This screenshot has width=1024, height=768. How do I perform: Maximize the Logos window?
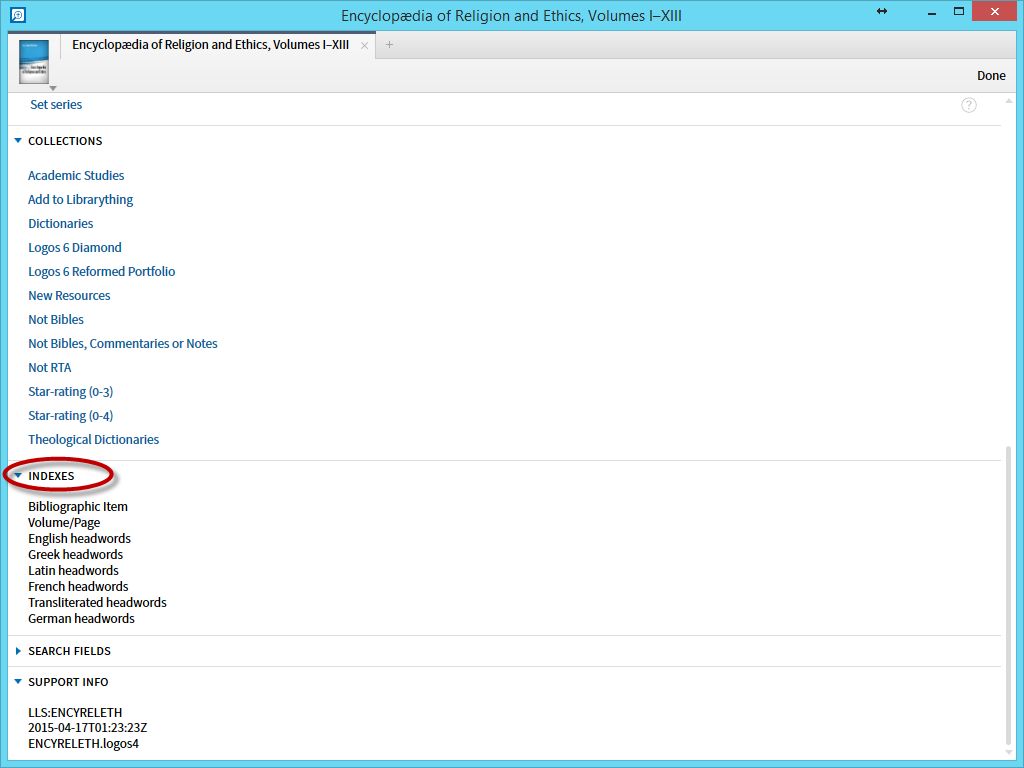[959, 11]
